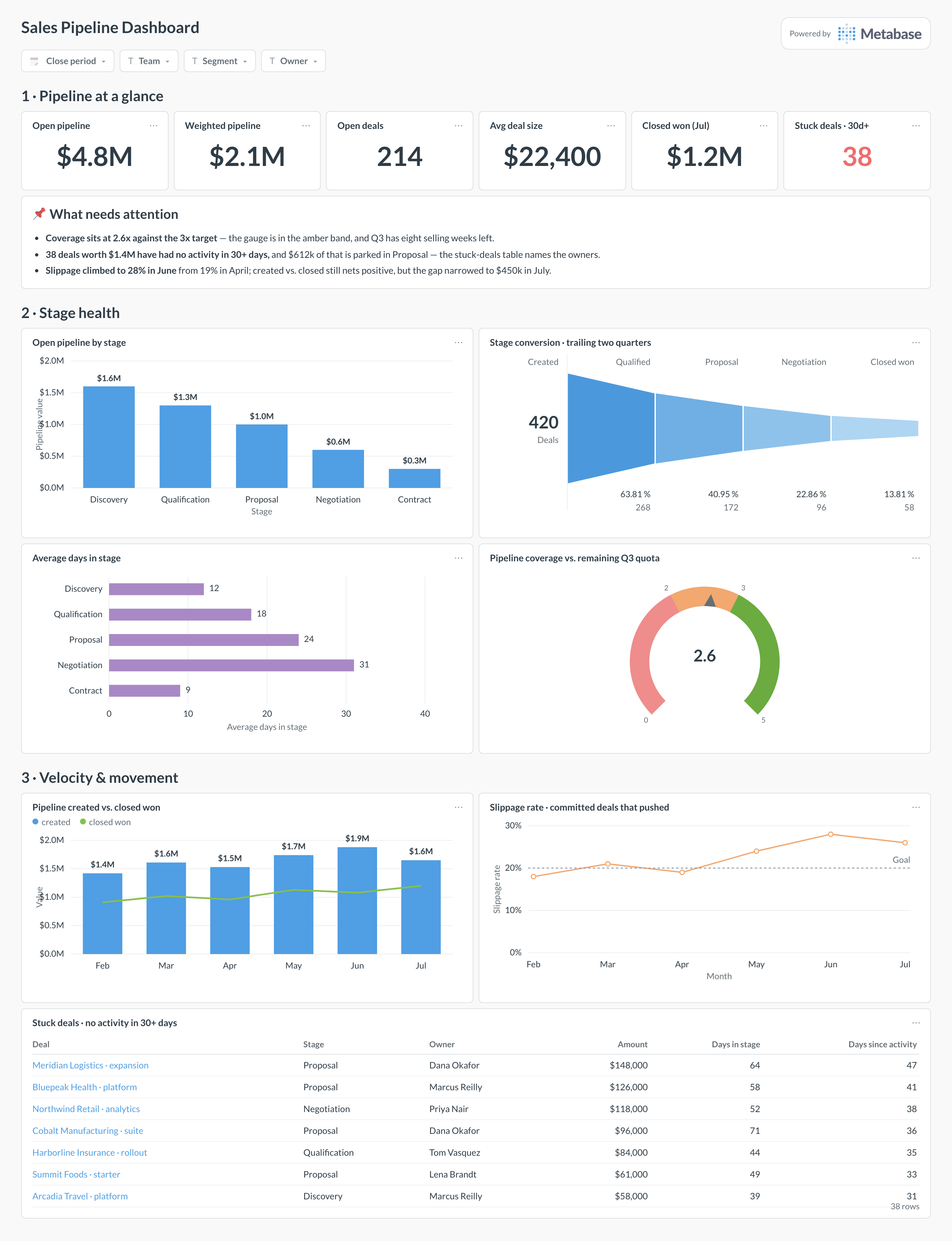
Task: Click the 2.6 gauge center value
Action: point(704,656)
